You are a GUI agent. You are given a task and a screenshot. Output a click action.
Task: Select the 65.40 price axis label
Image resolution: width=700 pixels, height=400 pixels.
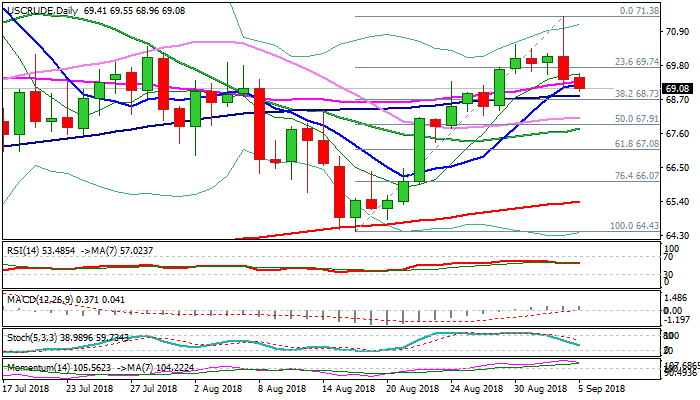676,203
